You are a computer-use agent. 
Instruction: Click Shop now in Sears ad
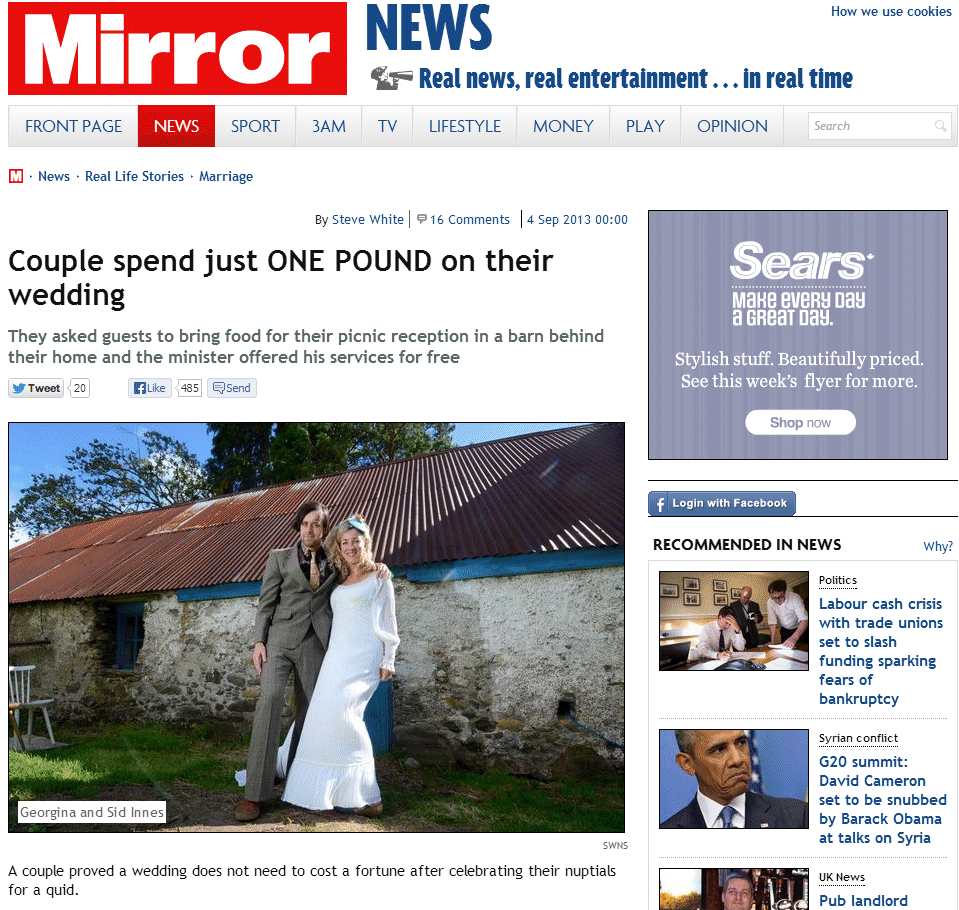[x=800, y=423]
